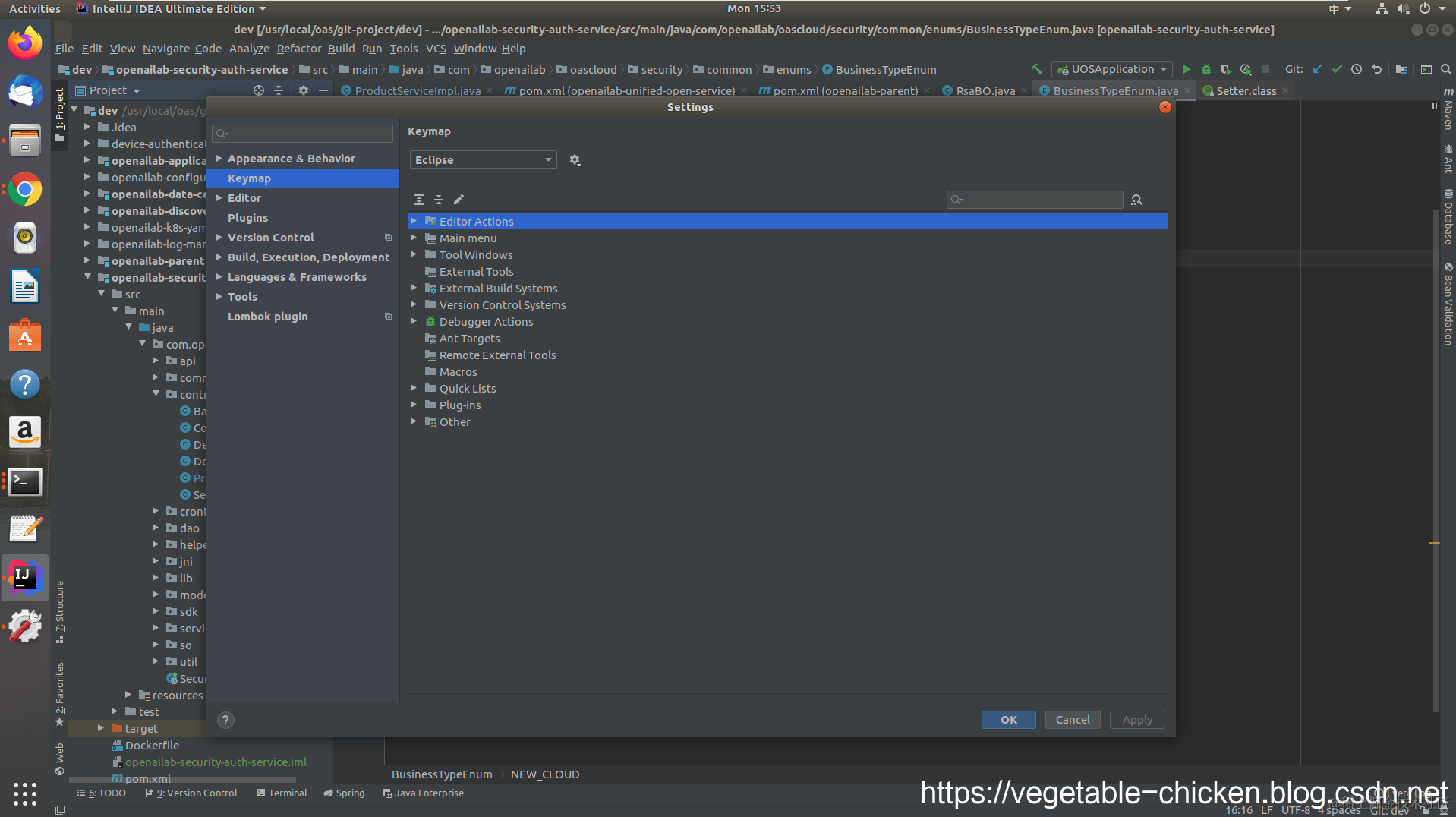Open the Eclipse keymap dropdown
The width and height of the screenshot is (1456, 817).
484,160
